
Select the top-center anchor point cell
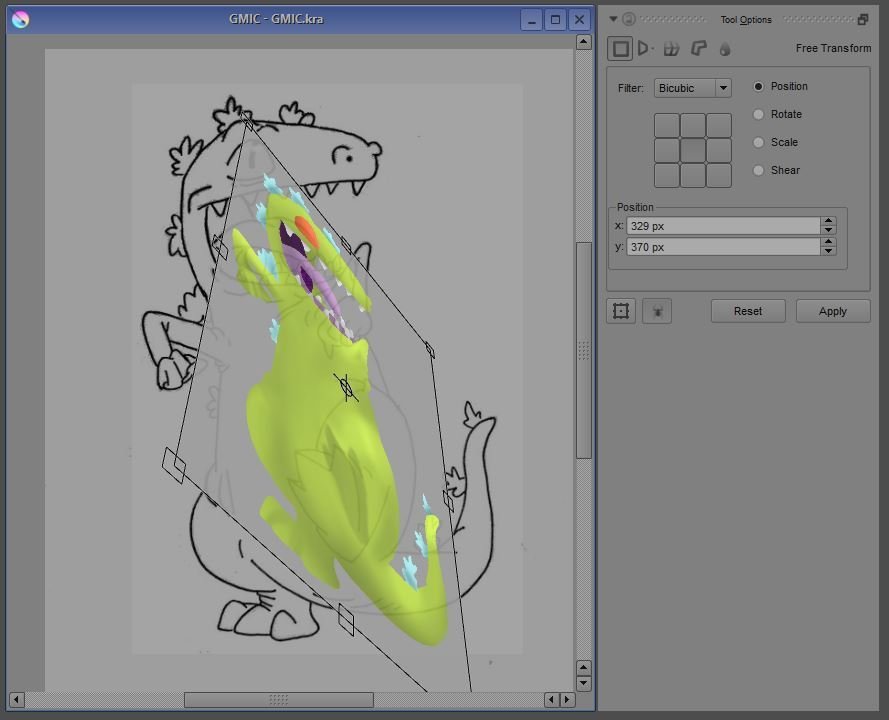click(x=693, y=125)
